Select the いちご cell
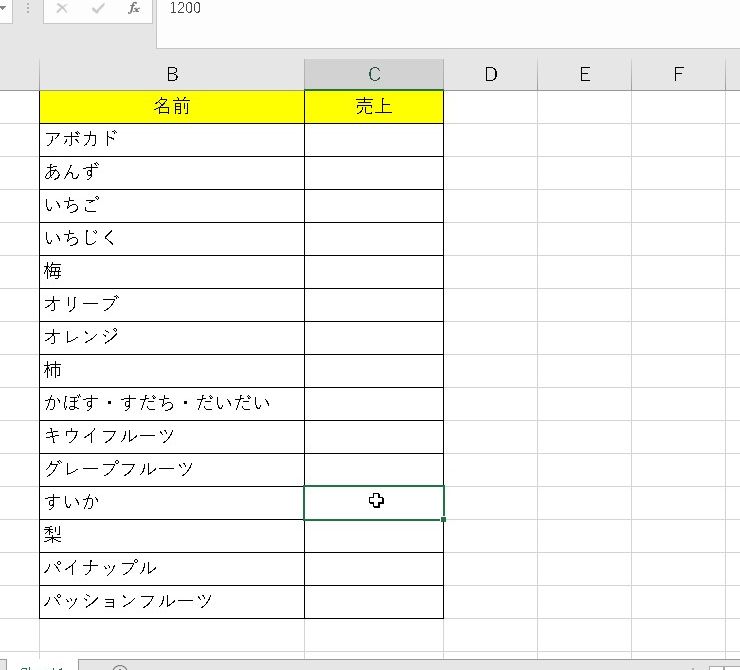Image resolution: width=740 pixels, height=670 pixels. (x=172, y=206)
